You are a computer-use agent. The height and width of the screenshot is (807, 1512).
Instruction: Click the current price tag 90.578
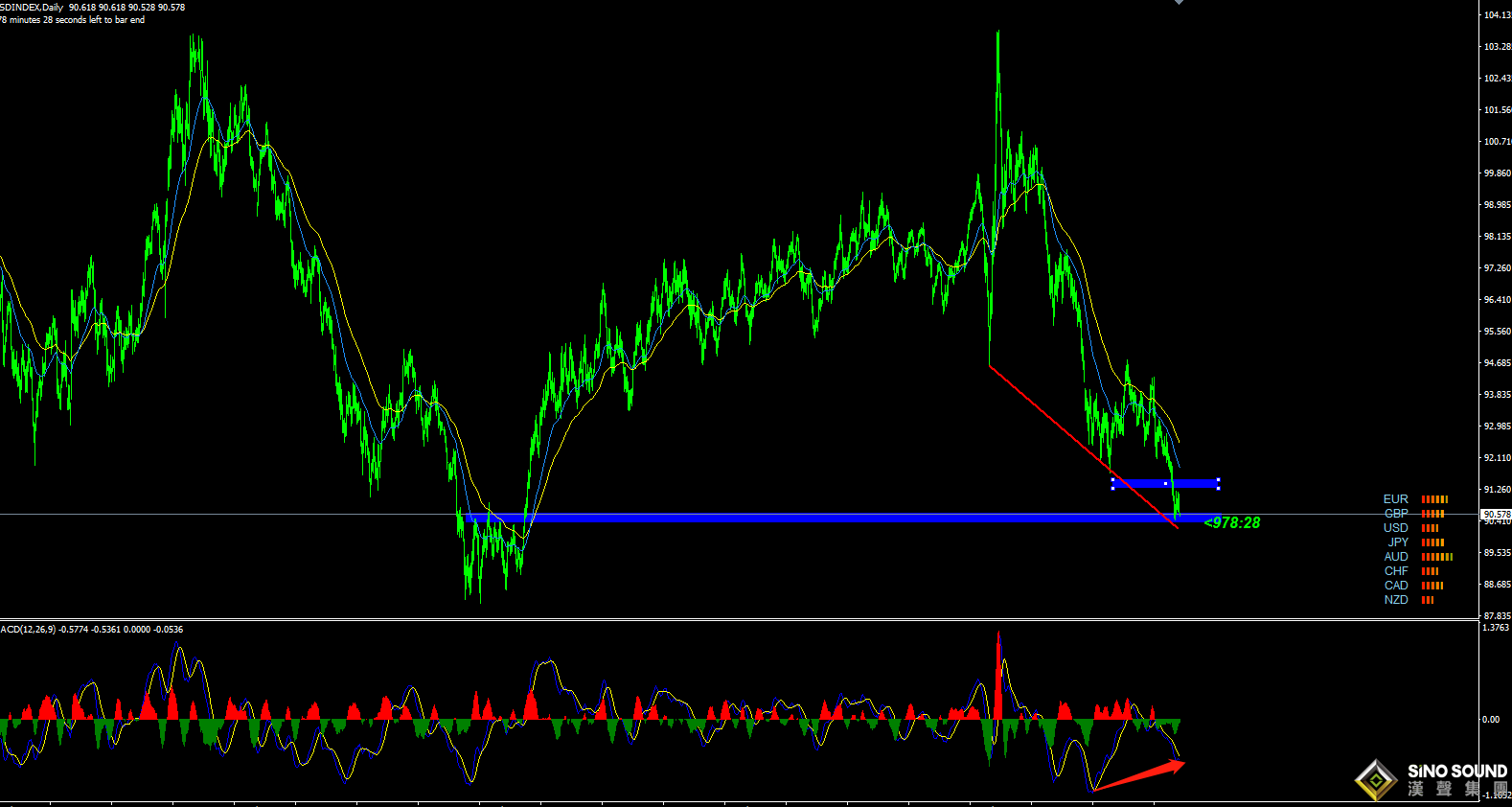coord(1496,515)
